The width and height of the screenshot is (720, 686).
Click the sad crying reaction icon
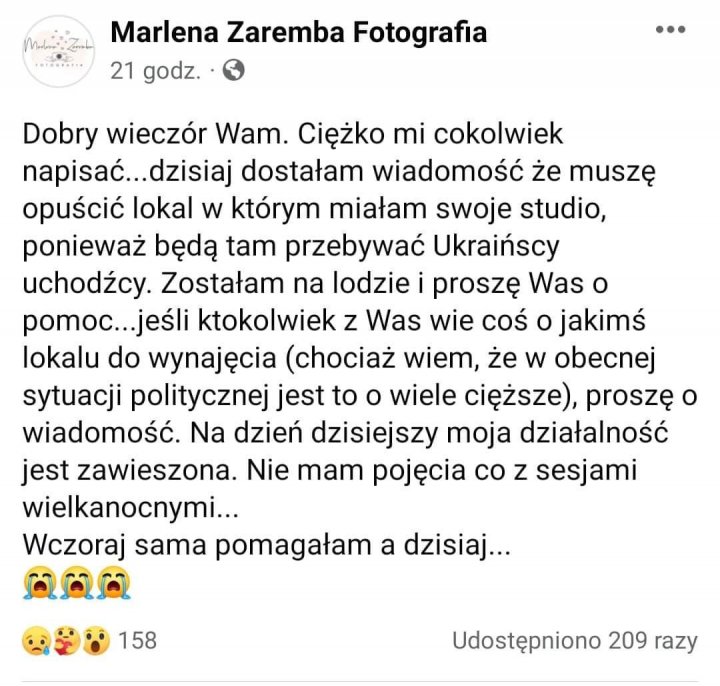36,640
